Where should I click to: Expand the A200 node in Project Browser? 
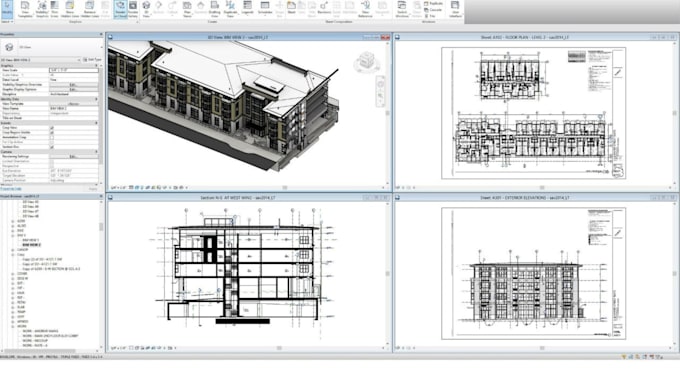click(13, 221)
